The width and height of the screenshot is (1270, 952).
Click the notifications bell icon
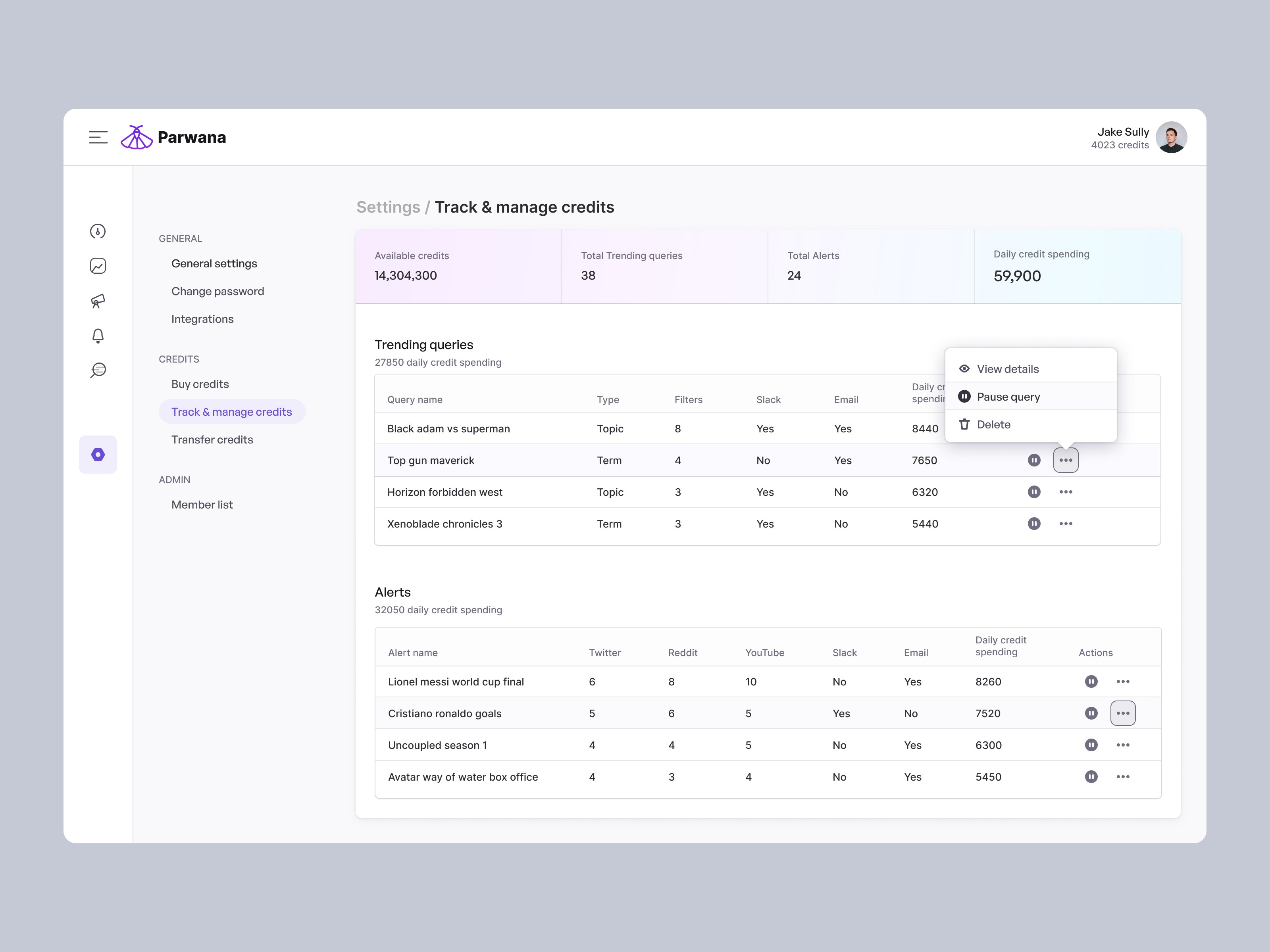pyautogui.click(x=98, y=336)
